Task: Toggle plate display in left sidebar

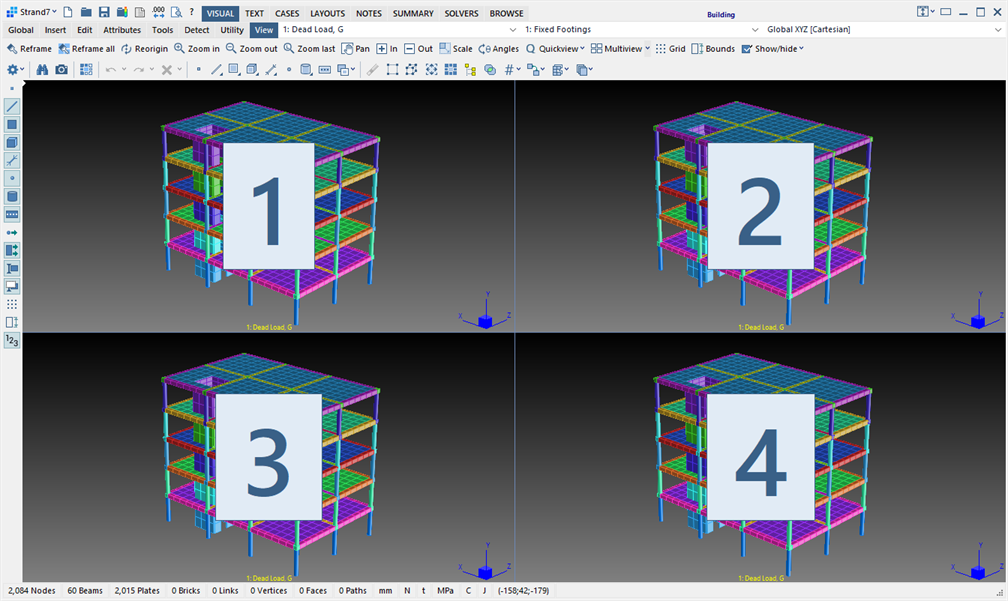Action: 12,125
